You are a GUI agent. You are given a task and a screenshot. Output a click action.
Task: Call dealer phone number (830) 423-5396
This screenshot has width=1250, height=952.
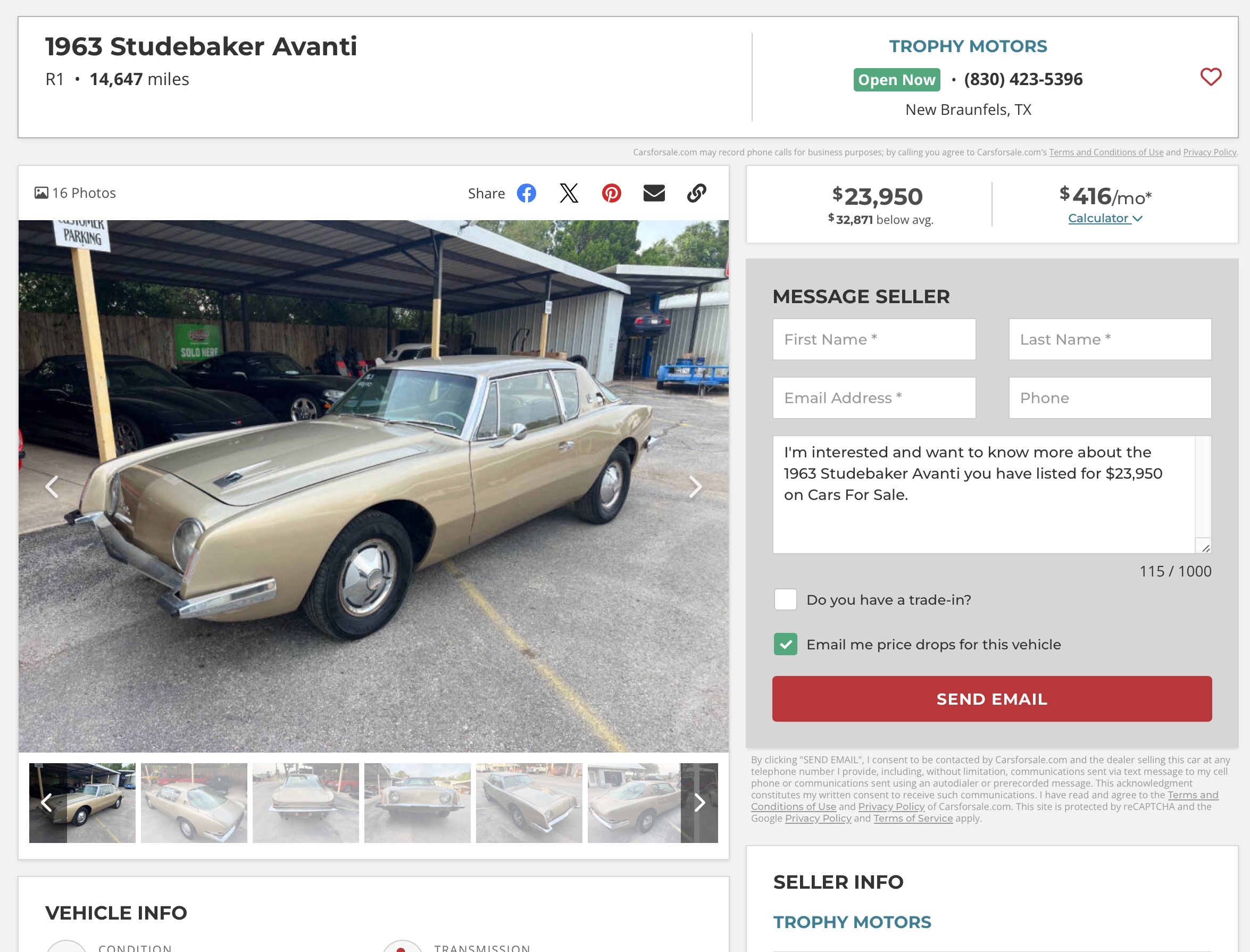pos(1023,79)
